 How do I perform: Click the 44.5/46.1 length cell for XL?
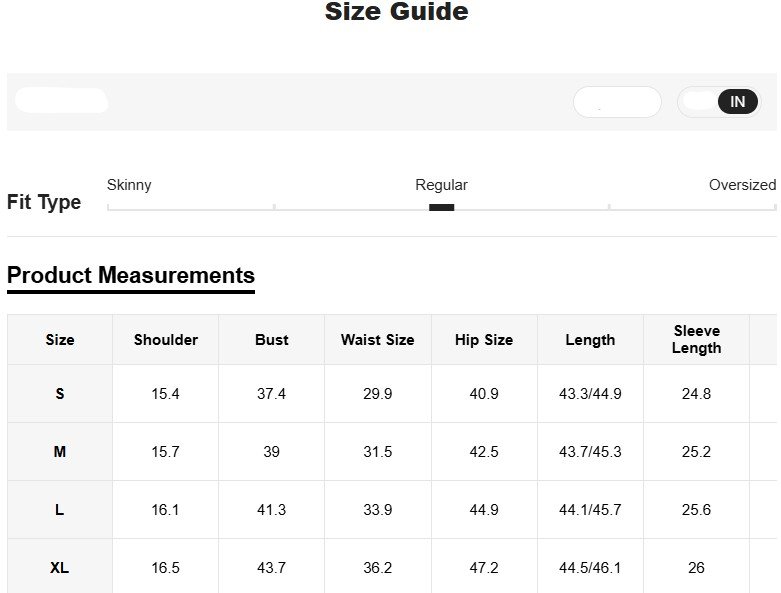tap(590, 568)
